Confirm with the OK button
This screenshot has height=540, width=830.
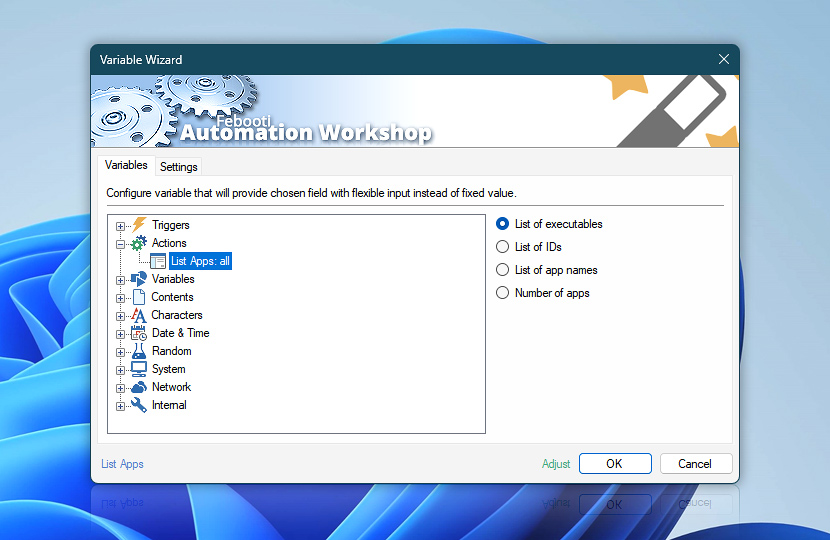click(x=615, y=464)
